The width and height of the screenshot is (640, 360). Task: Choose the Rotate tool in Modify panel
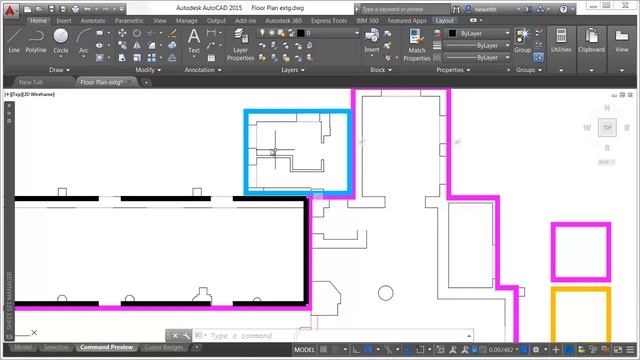pos(137,33)
